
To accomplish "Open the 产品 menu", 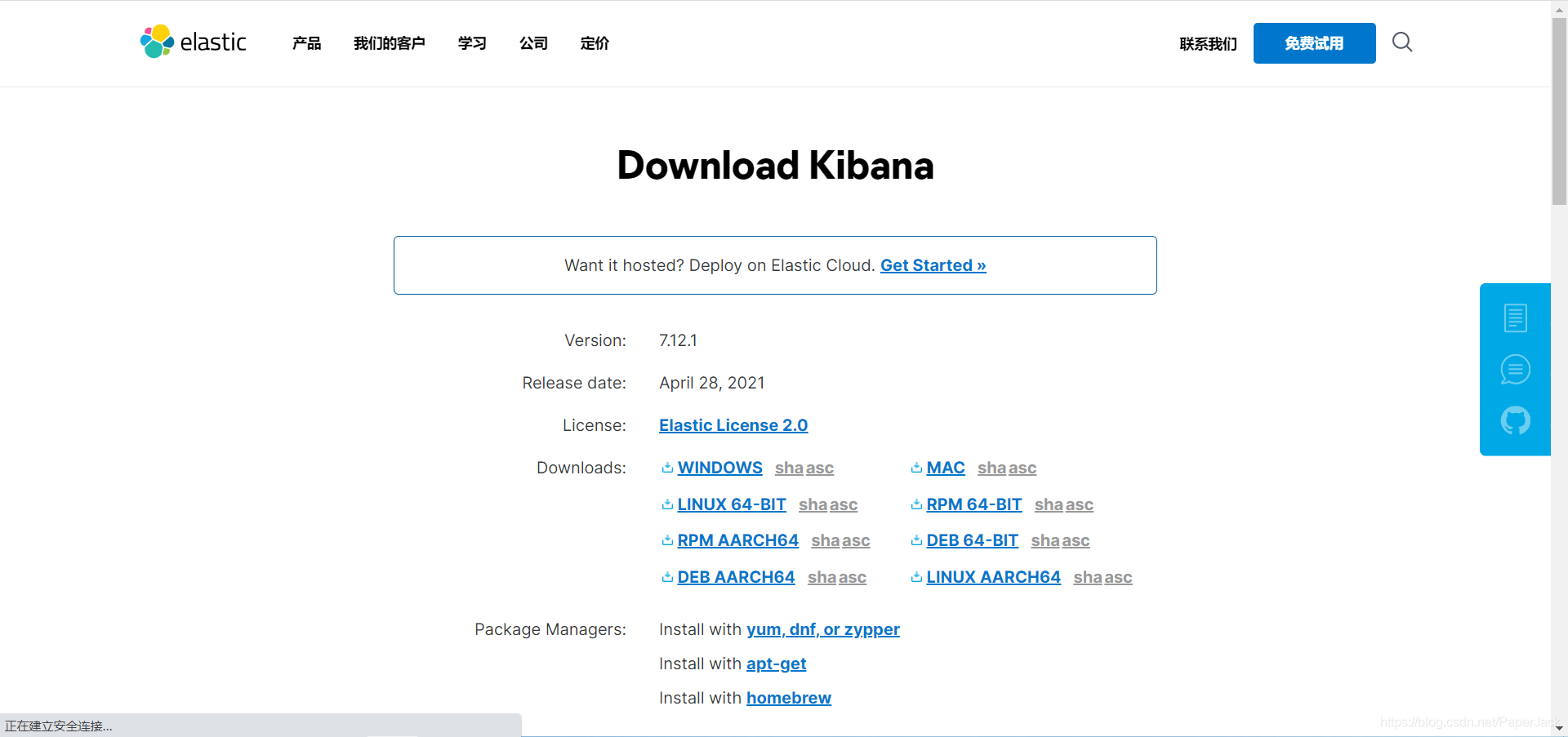I will coord(307,43).
